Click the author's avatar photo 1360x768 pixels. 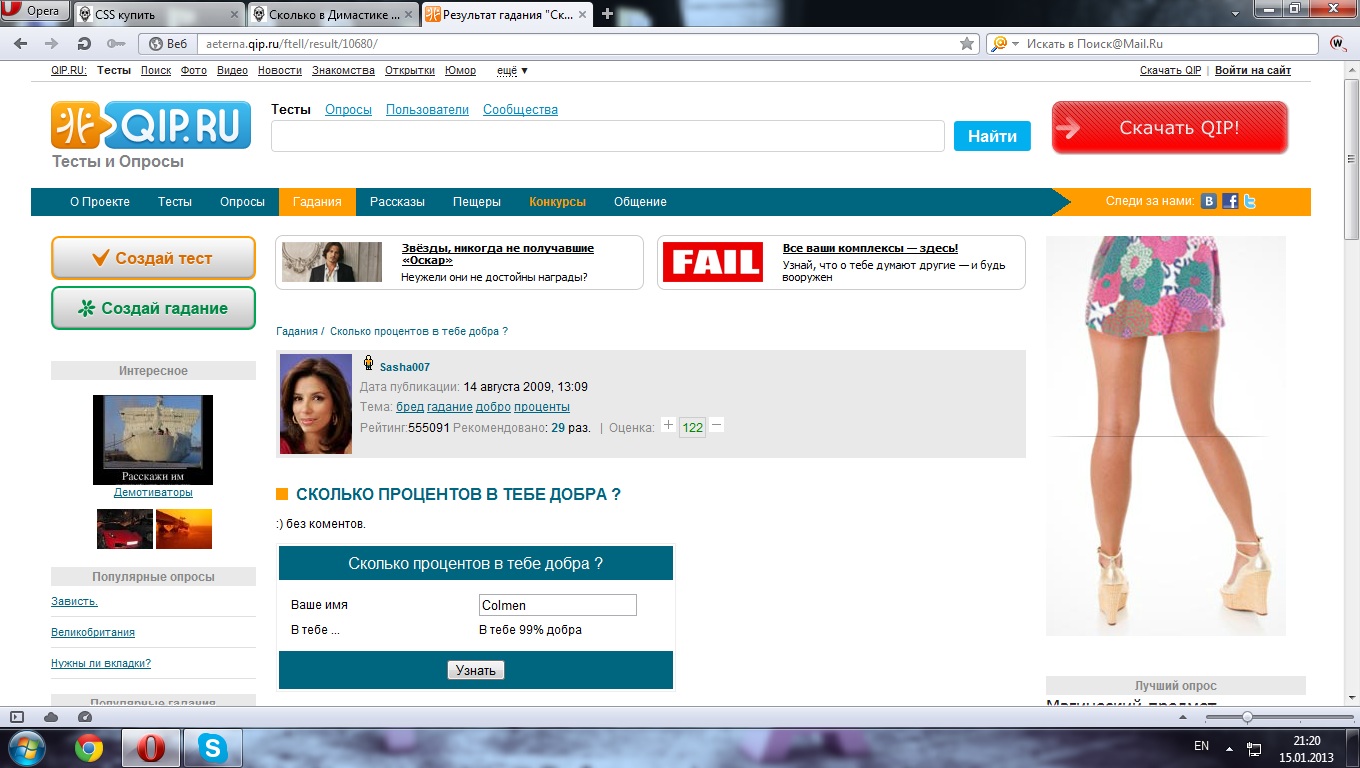[316, 404]
